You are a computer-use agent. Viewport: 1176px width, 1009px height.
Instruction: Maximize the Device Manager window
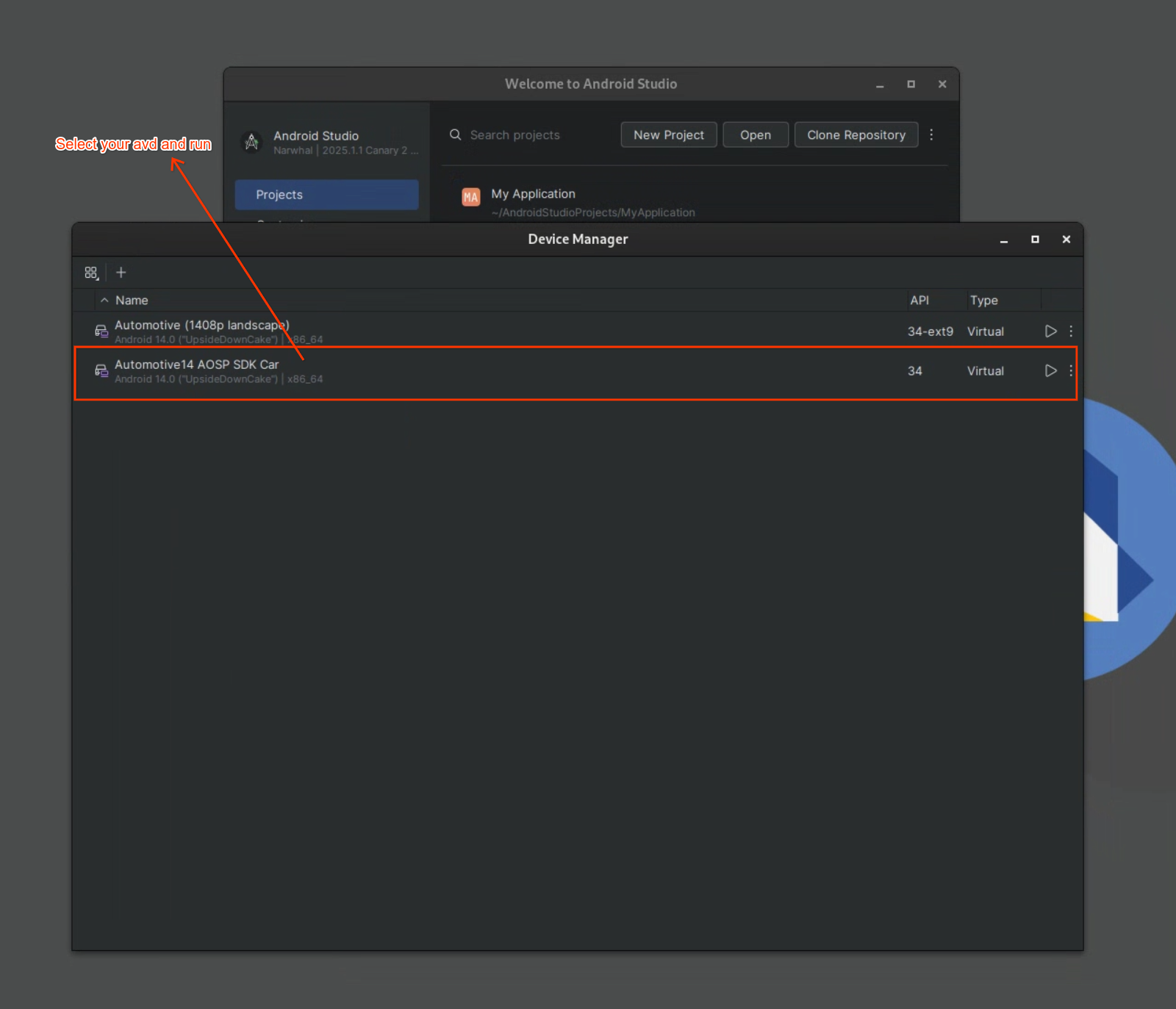point(1035,240)
